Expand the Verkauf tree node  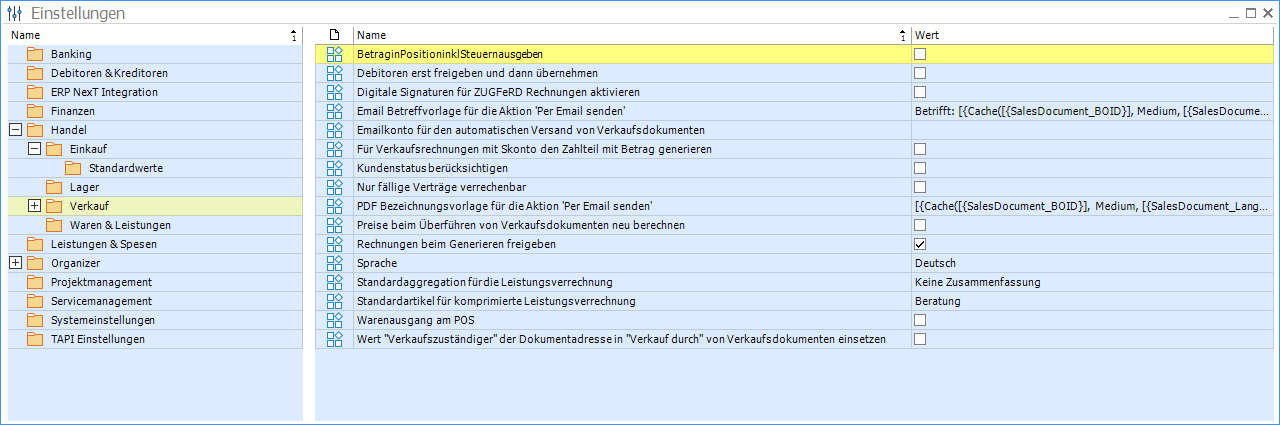tap(34, 206)
